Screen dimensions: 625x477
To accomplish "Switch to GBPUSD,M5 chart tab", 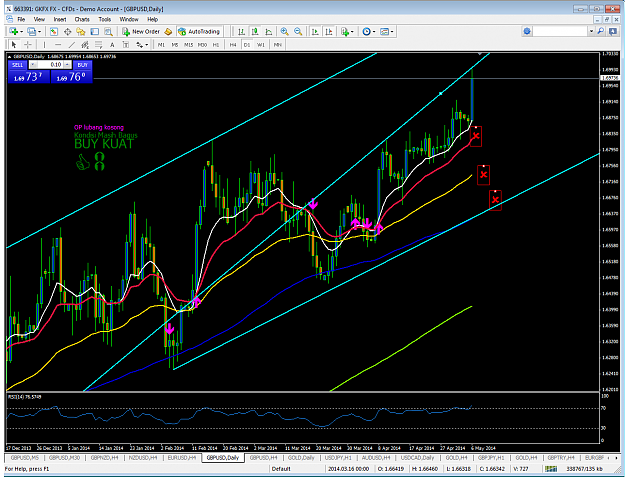I will point(25,458).
